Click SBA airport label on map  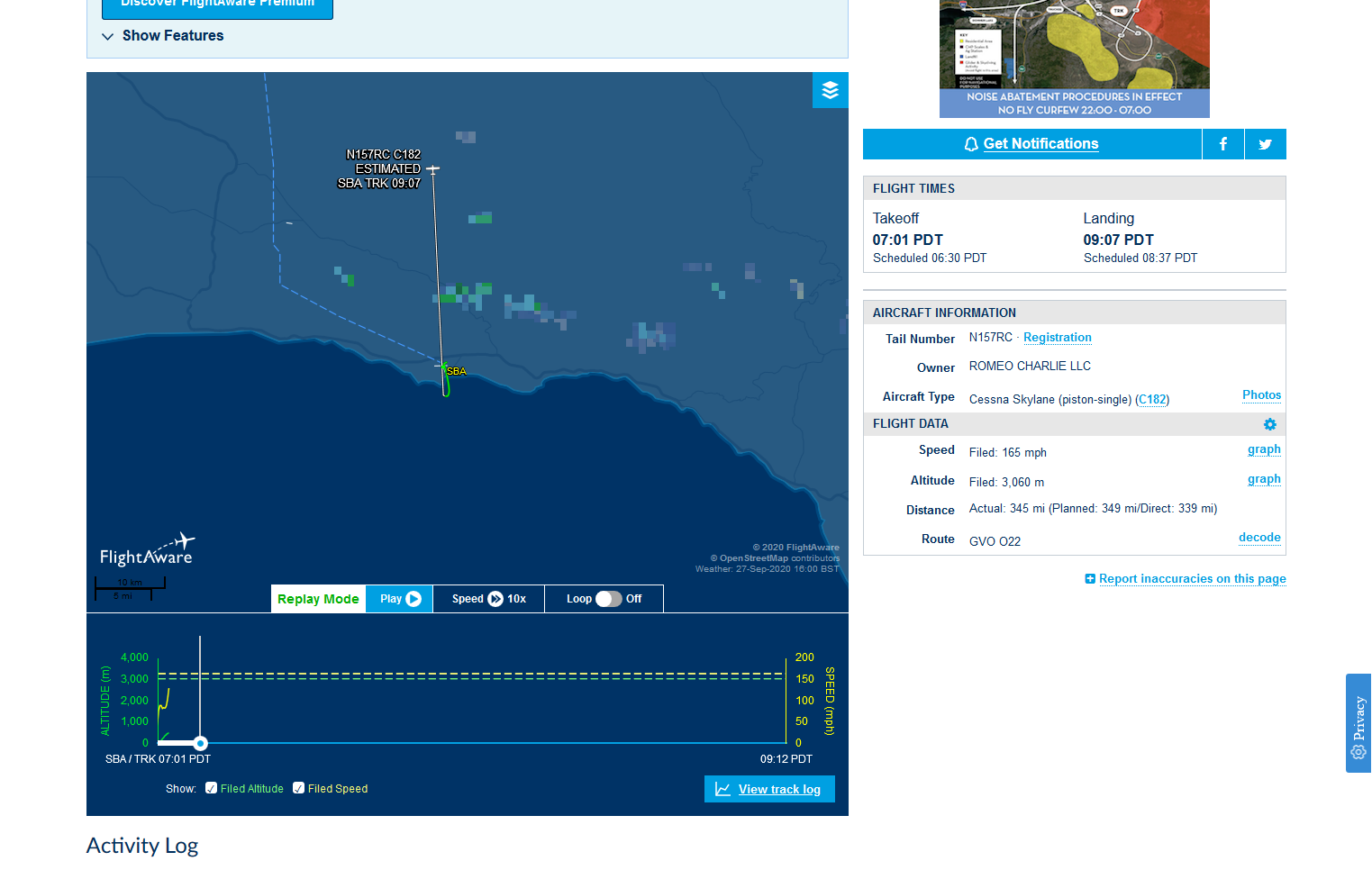point(457,371)
